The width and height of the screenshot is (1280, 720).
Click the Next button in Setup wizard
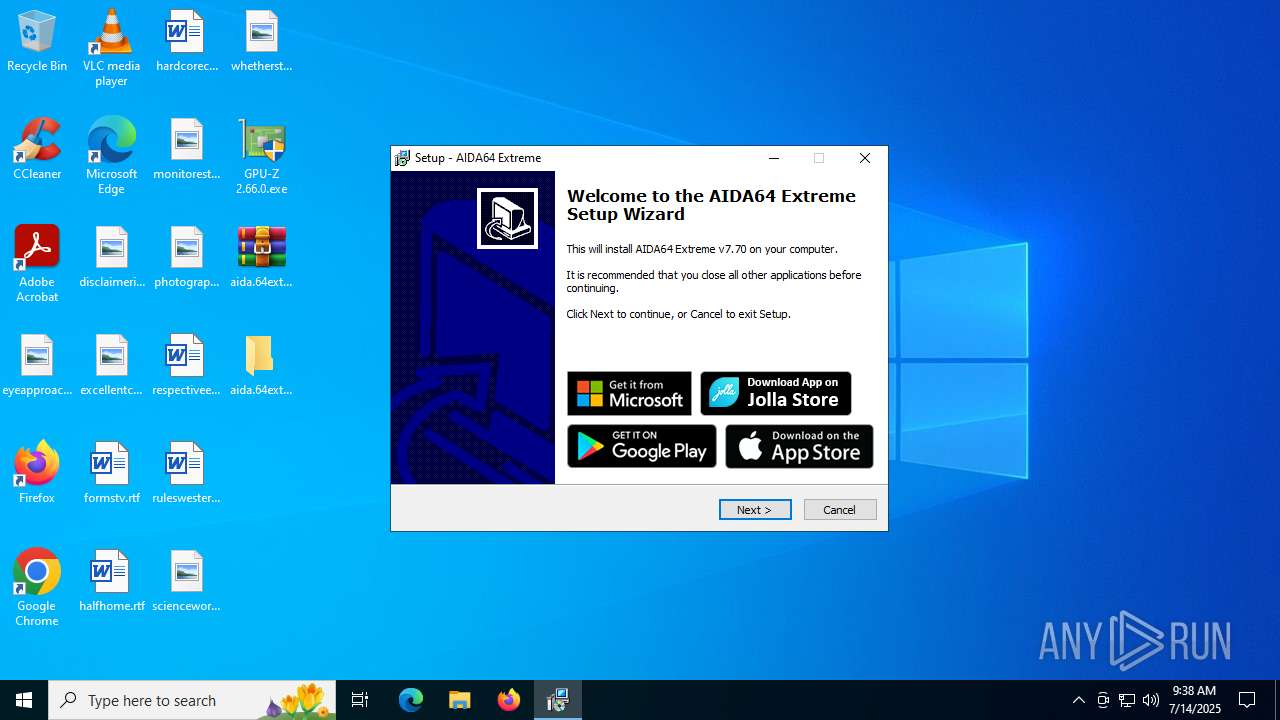click(755, 510)
